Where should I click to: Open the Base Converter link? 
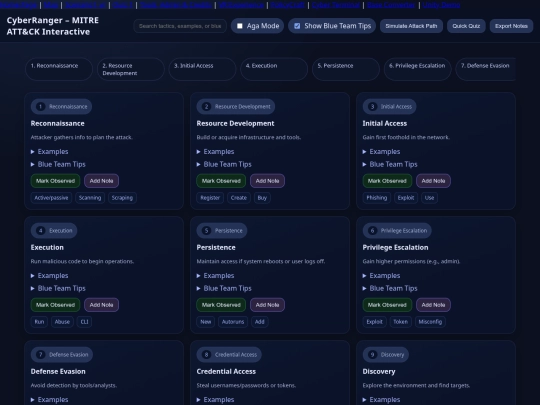(391, 5)
